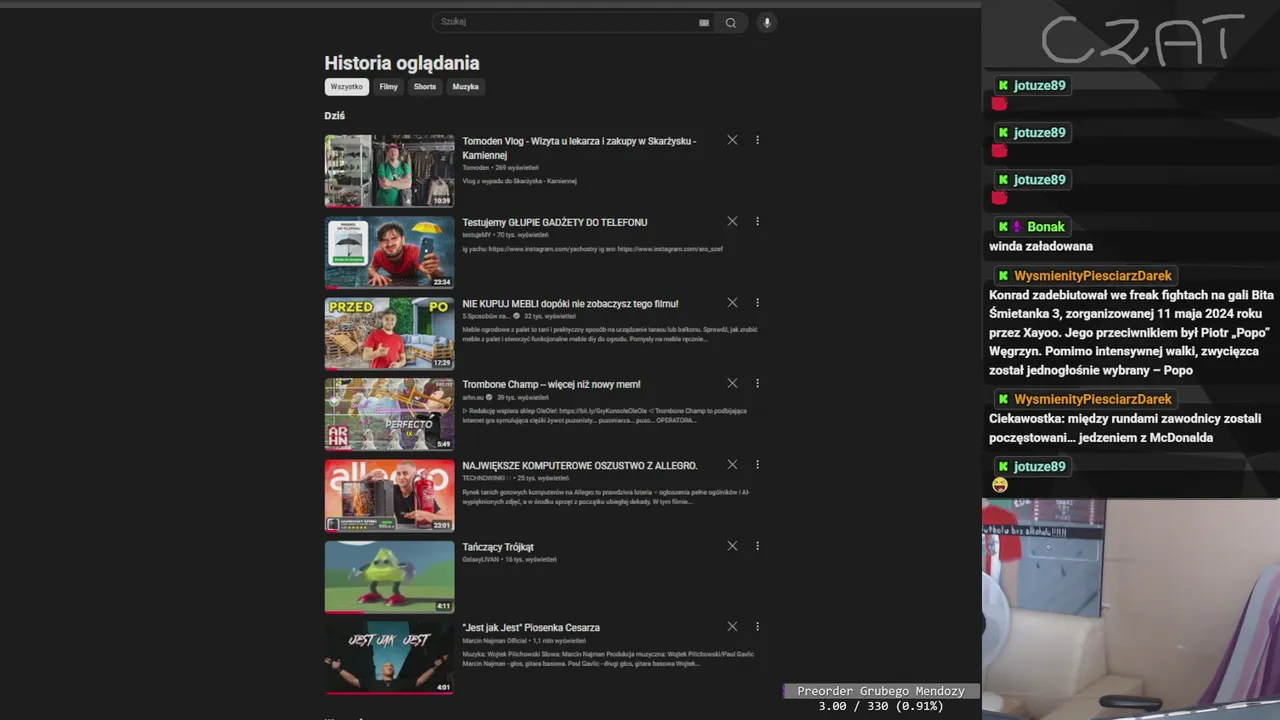Screen dimensions: 1280x720
Task: Open Tańczący Trójkąt video thumbnail
Action: (x=389, y=577)
